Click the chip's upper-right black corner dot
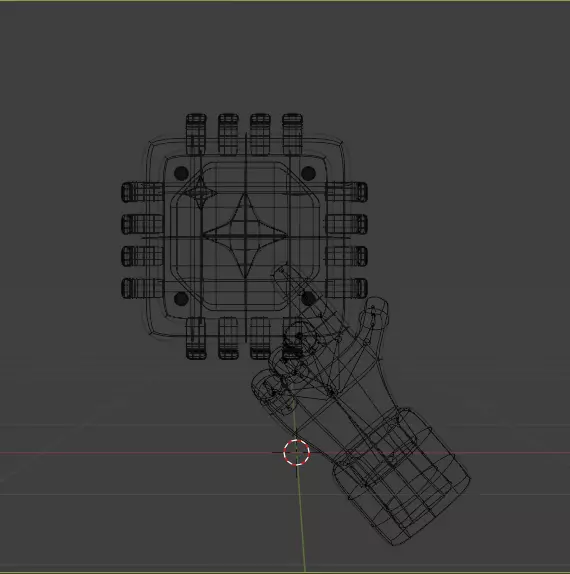Screen dimensions: 570x574 (308, 173)
